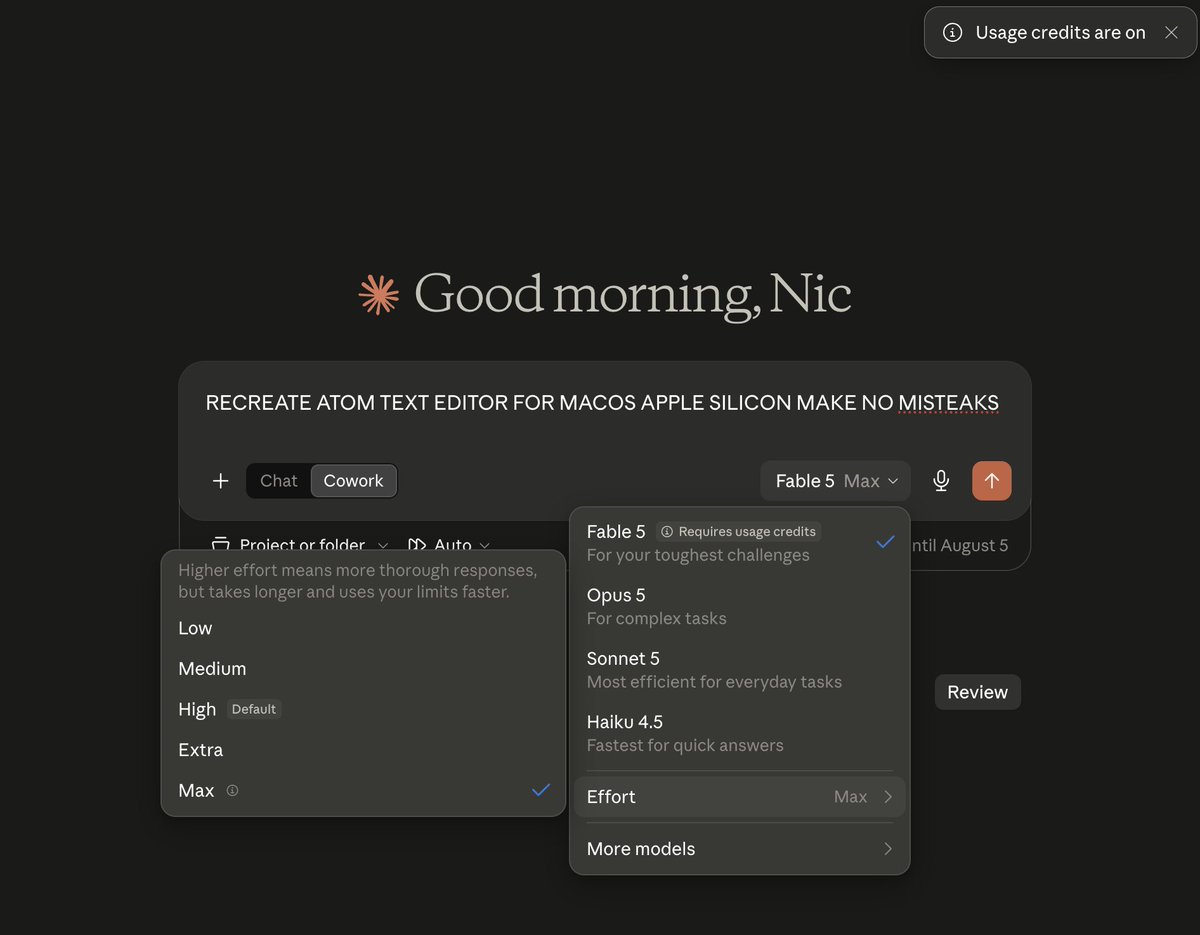This screenshot has height=935, width=1200.
Task: Click the Auto mode icon
Action: click(x=417, y=545)
